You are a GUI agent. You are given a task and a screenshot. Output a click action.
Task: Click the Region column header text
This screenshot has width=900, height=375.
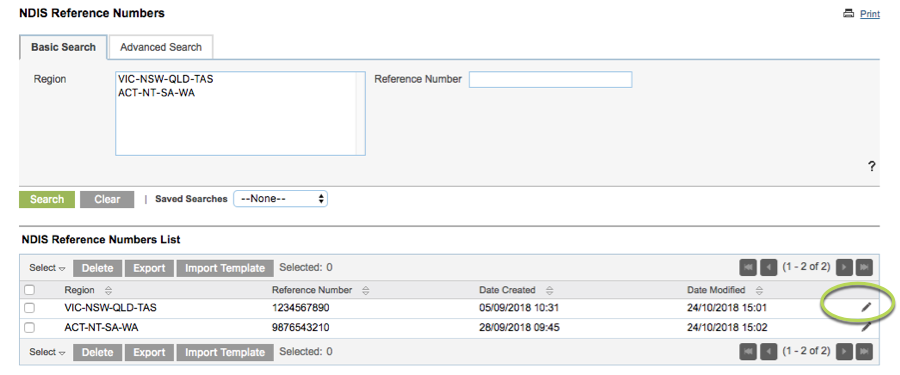click(x=79, y=290)
